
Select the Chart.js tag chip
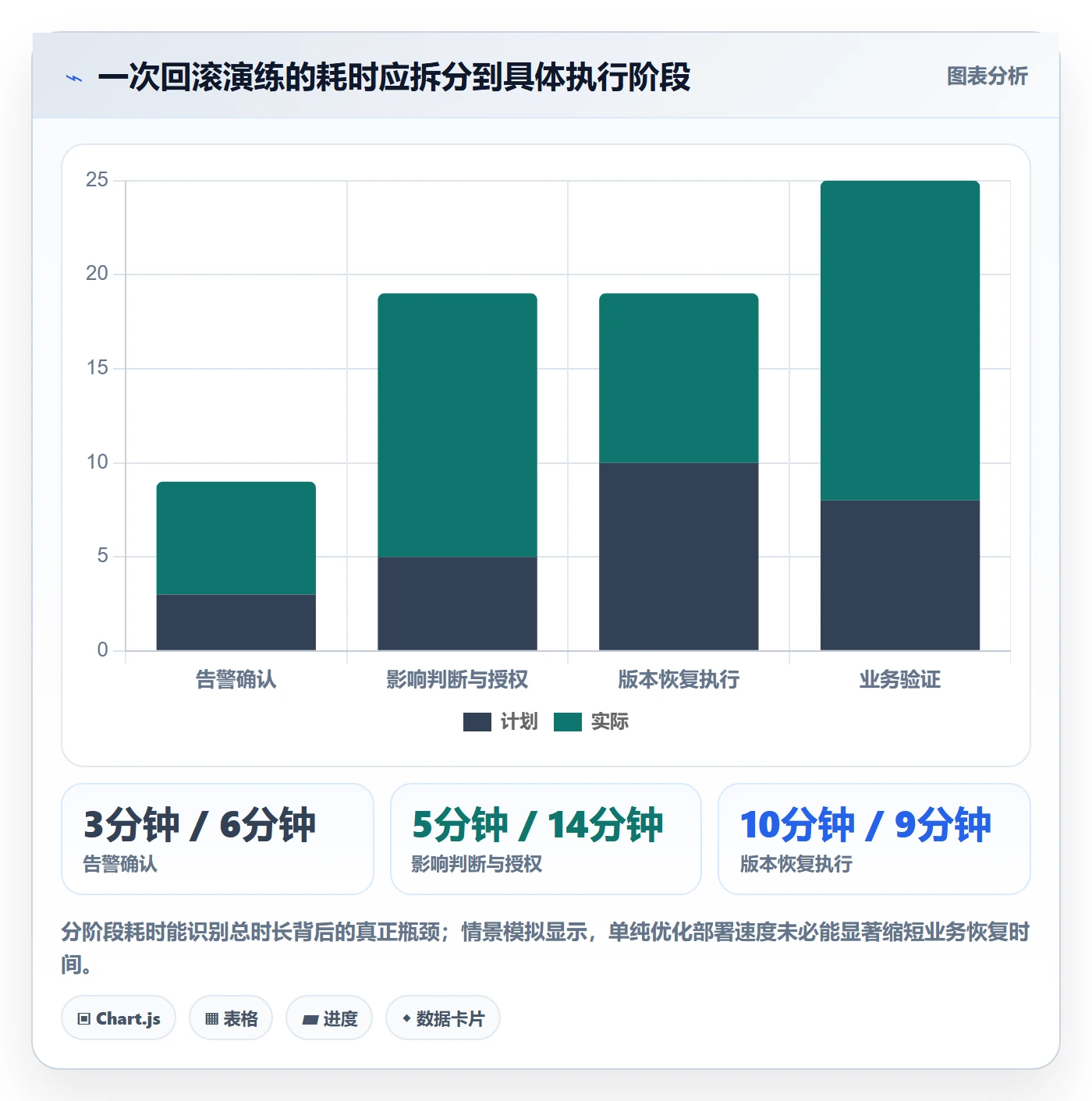click(x=119, y=1018)
